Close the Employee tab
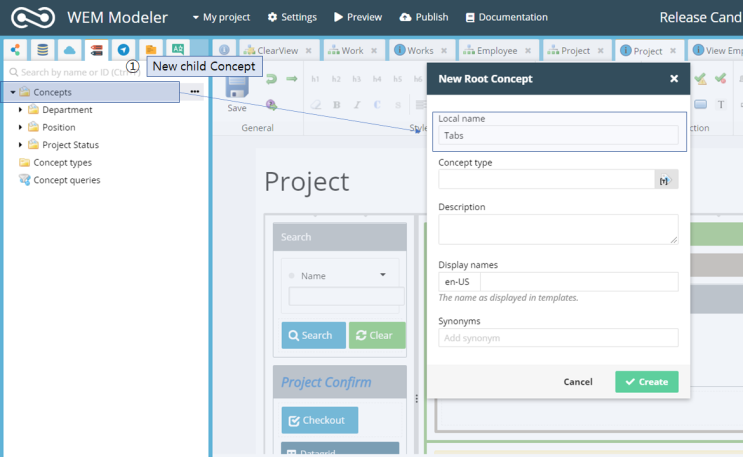This screenshot has width=743, height=457. click(x=528, y=51)
